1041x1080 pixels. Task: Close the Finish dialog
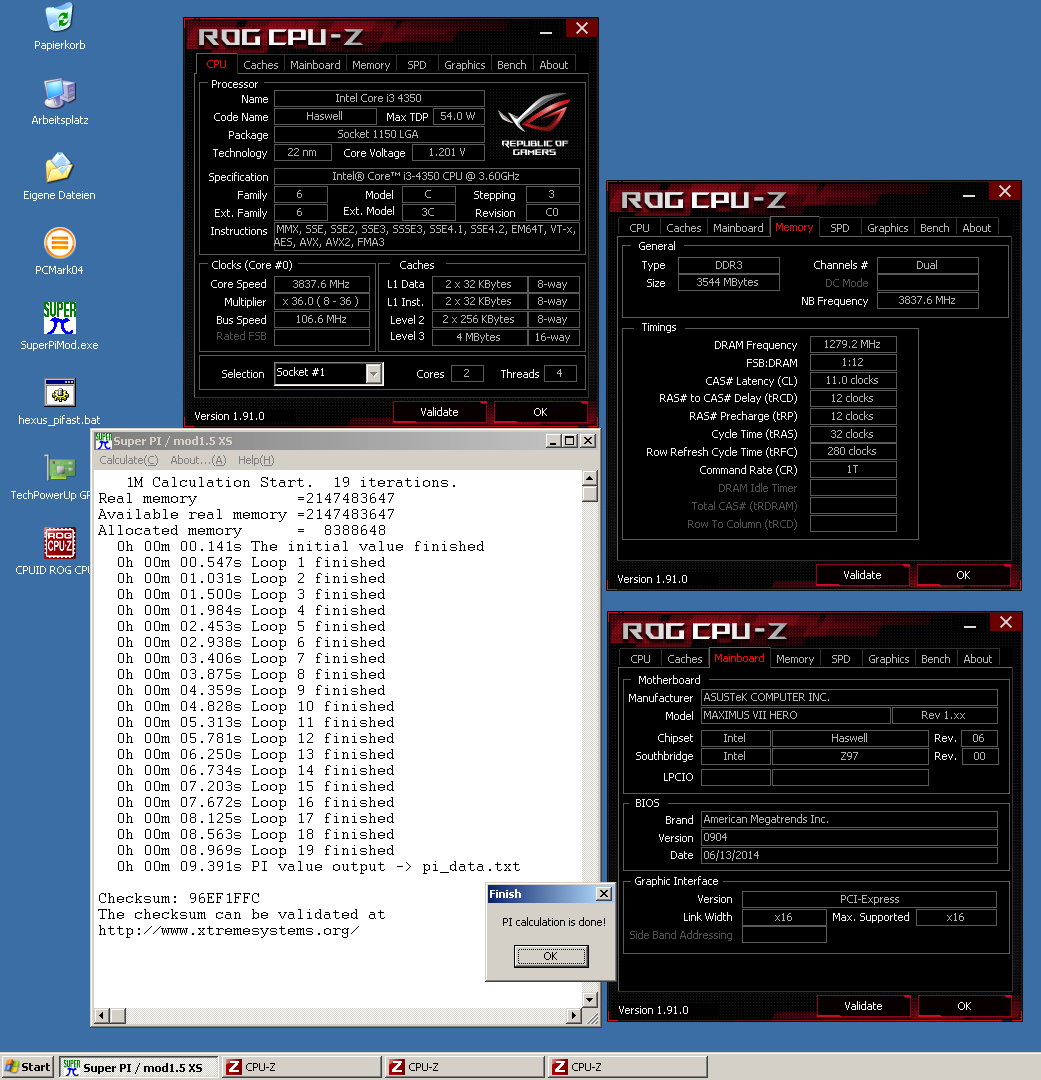pos(604,894)
